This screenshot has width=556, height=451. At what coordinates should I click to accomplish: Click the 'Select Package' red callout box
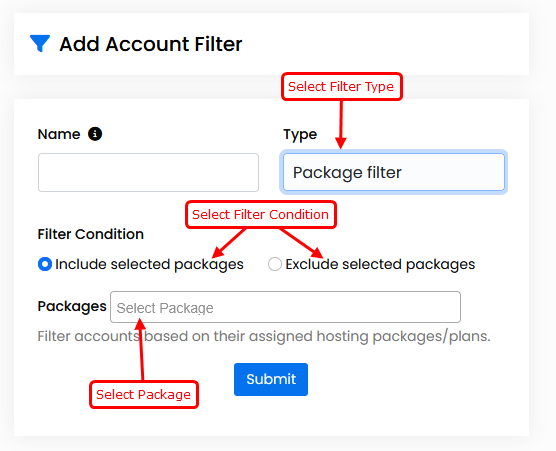144,395
